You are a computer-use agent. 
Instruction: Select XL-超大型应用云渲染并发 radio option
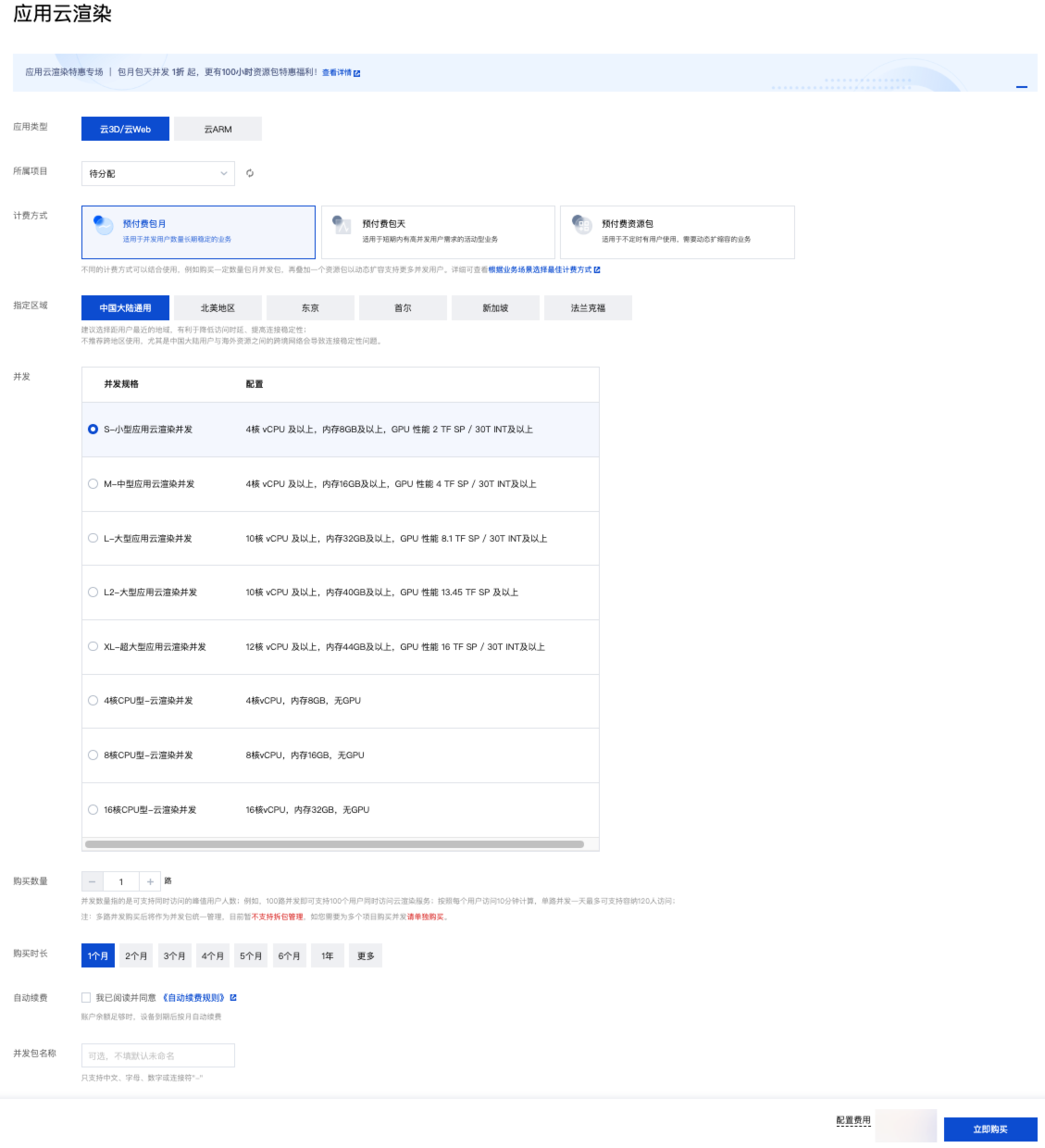click(x=93, y=647)
